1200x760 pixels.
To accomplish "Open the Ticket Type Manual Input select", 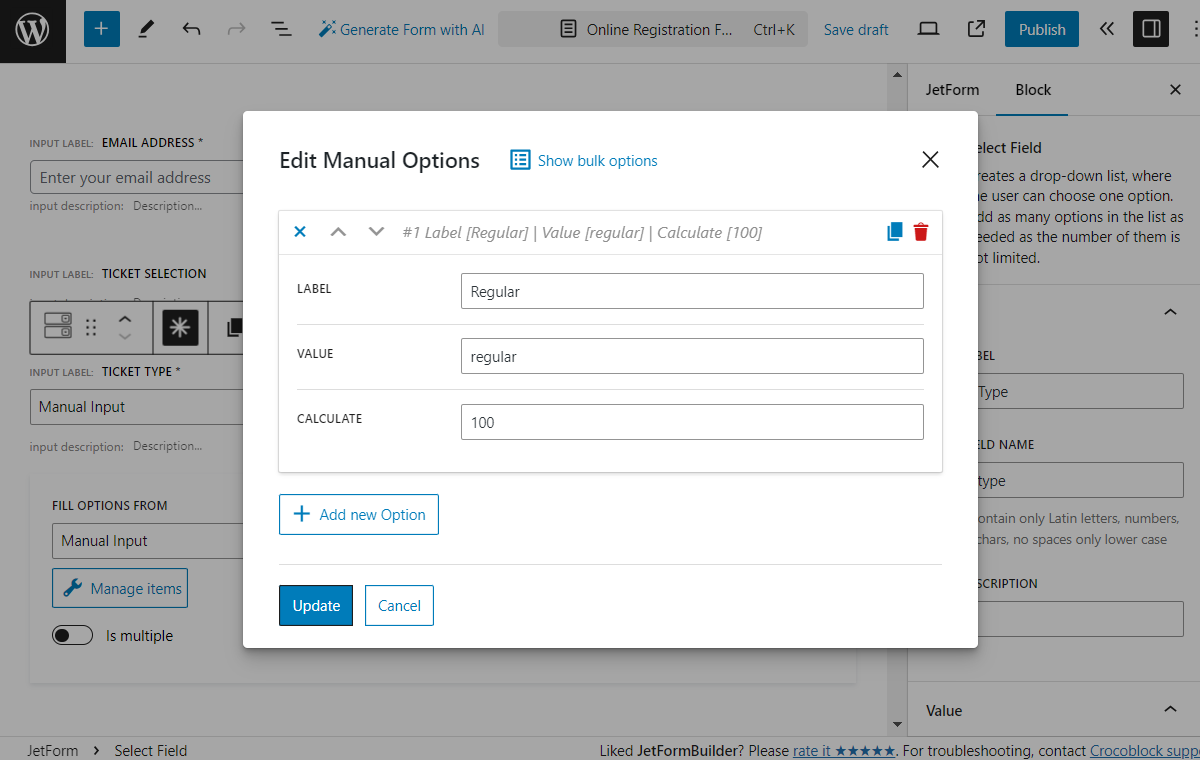I will click(136, 407).
